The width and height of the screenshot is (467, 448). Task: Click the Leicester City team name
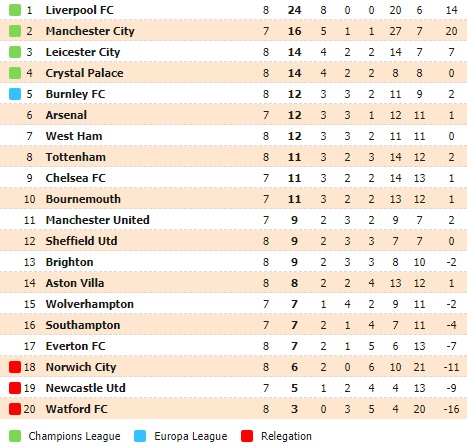pyautogui.click(x=83, y=52)
